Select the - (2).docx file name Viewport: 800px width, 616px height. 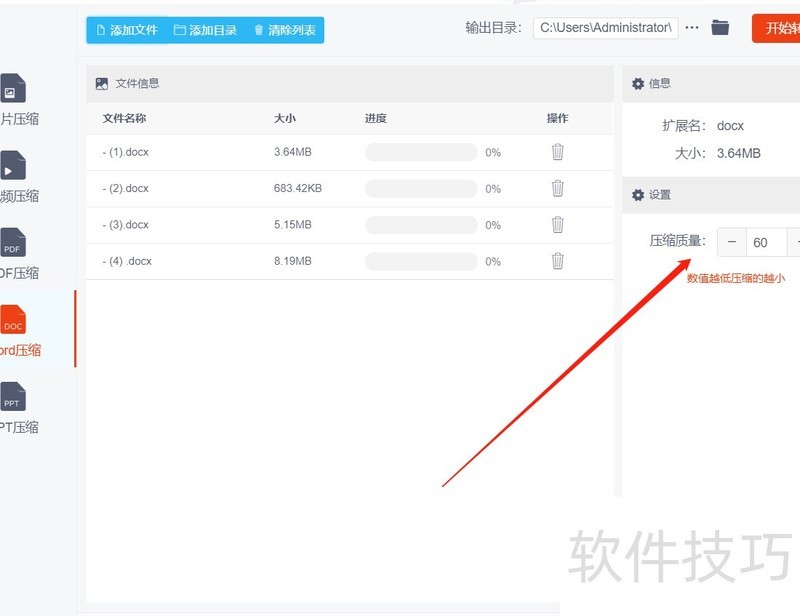(x=126, y=188)
